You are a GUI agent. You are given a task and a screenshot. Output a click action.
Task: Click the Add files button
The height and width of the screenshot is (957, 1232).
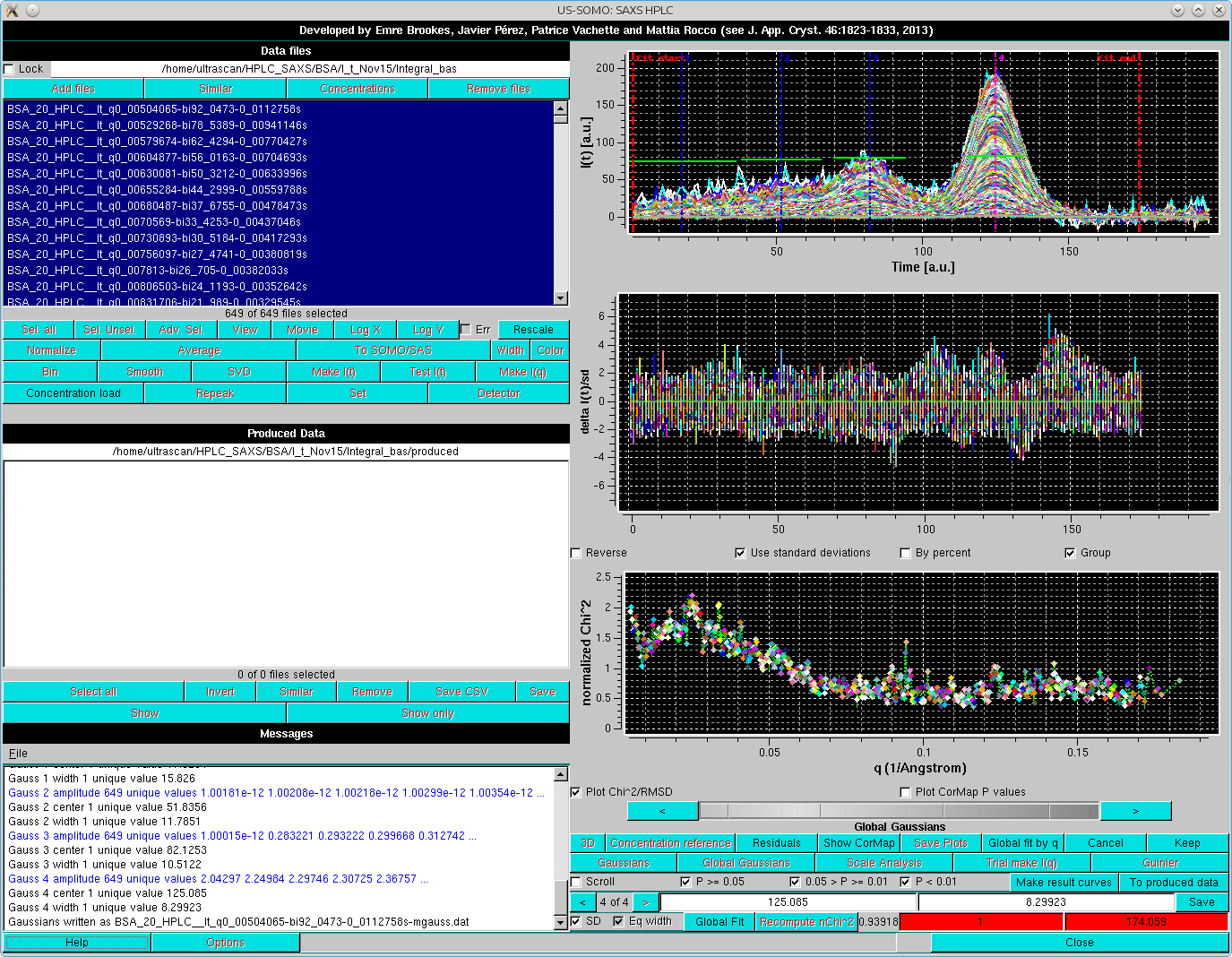pyautogui.click(x=73, y=89)
